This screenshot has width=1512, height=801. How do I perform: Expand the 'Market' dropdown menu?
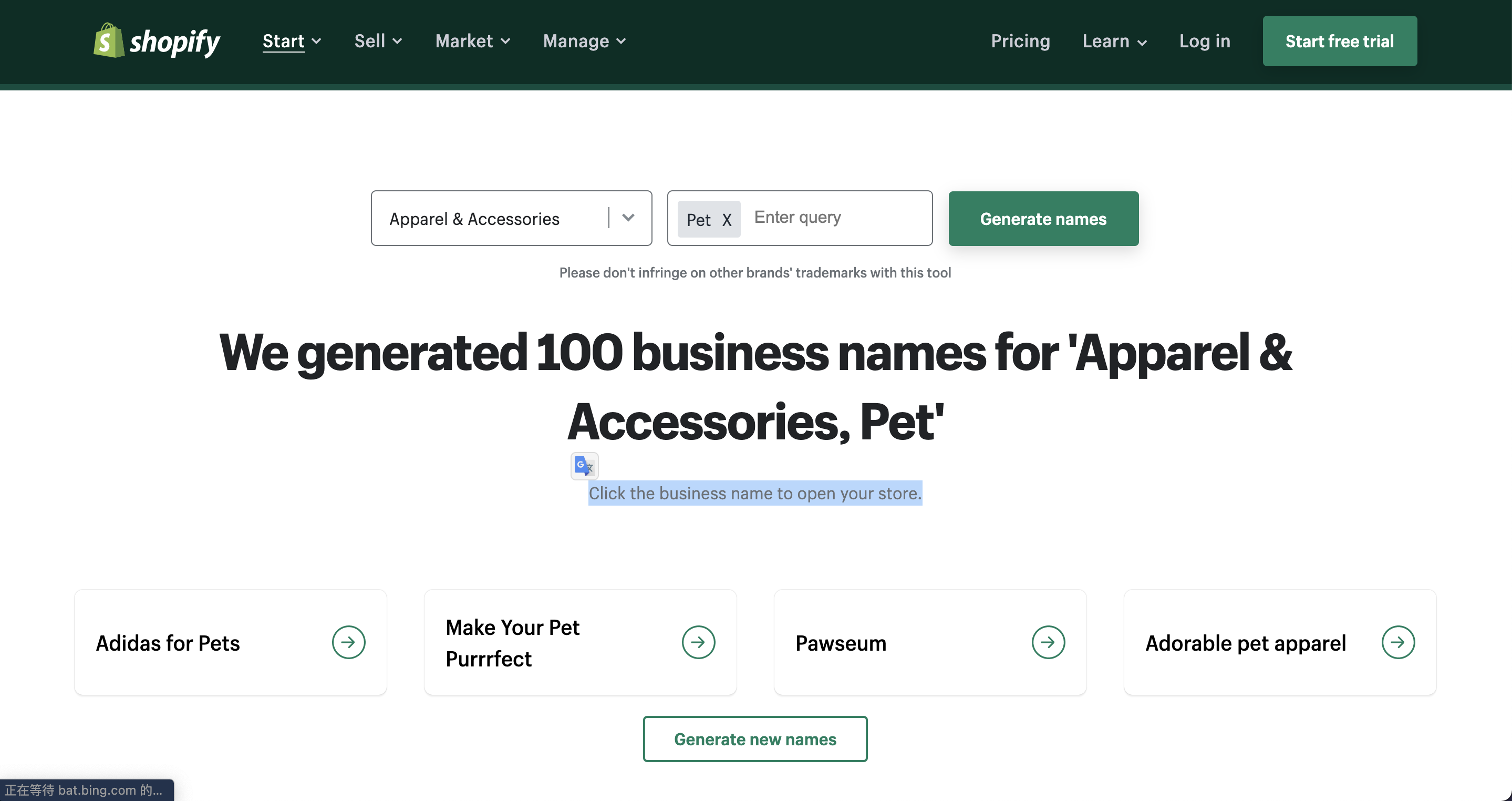472,41
